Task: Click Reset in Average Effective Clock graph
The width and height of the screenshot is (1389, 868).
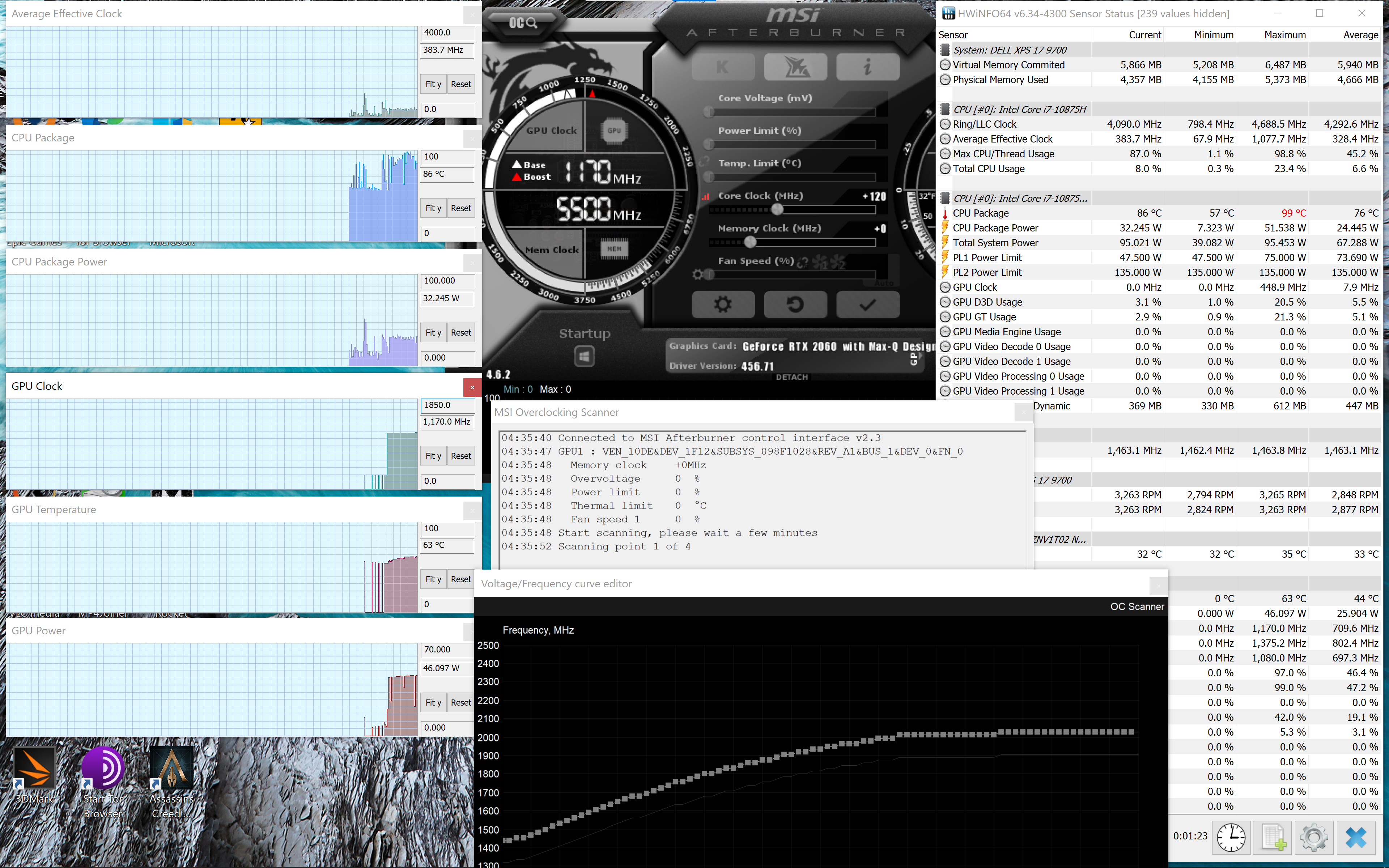Action: 461,84
